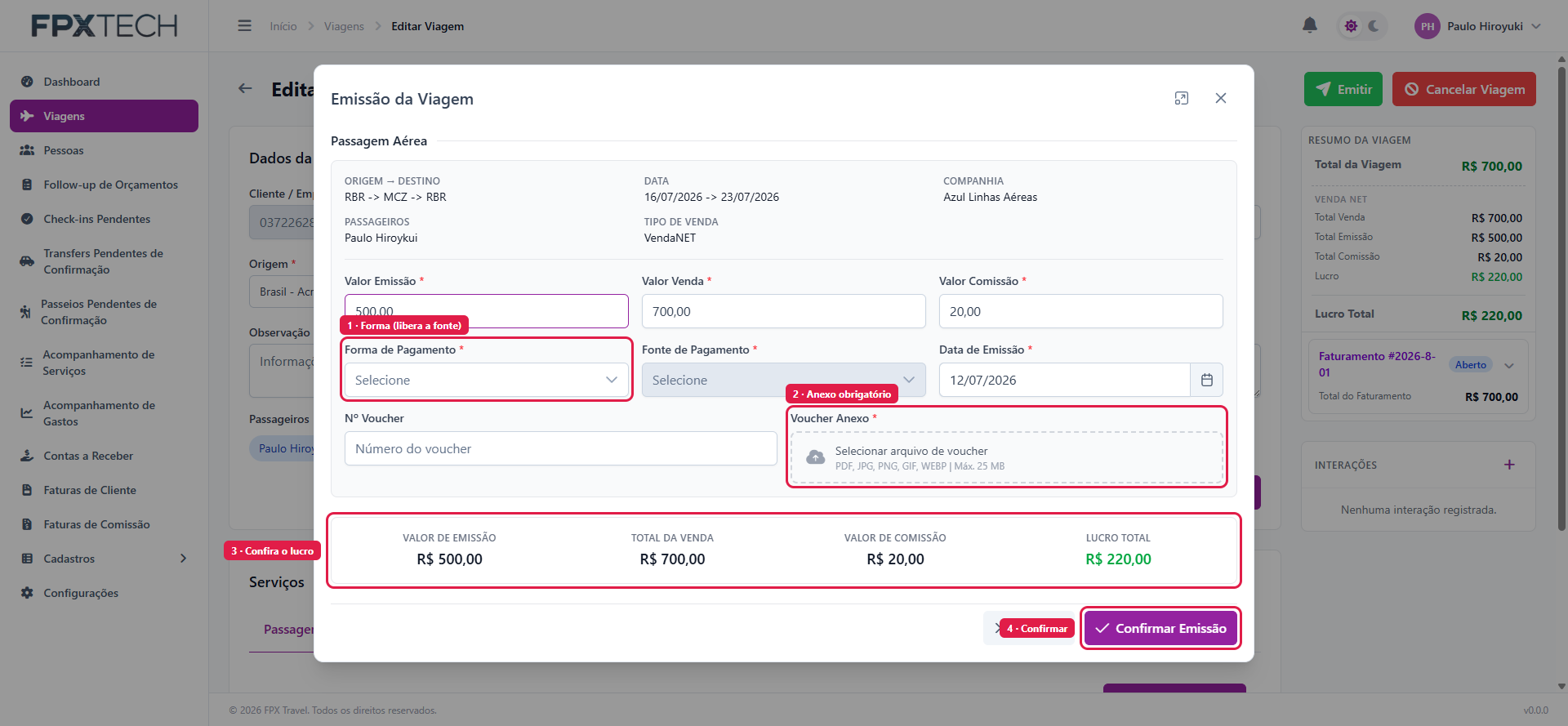
Task: Click the FPXTECH logo
Action: tap(104, 26)
